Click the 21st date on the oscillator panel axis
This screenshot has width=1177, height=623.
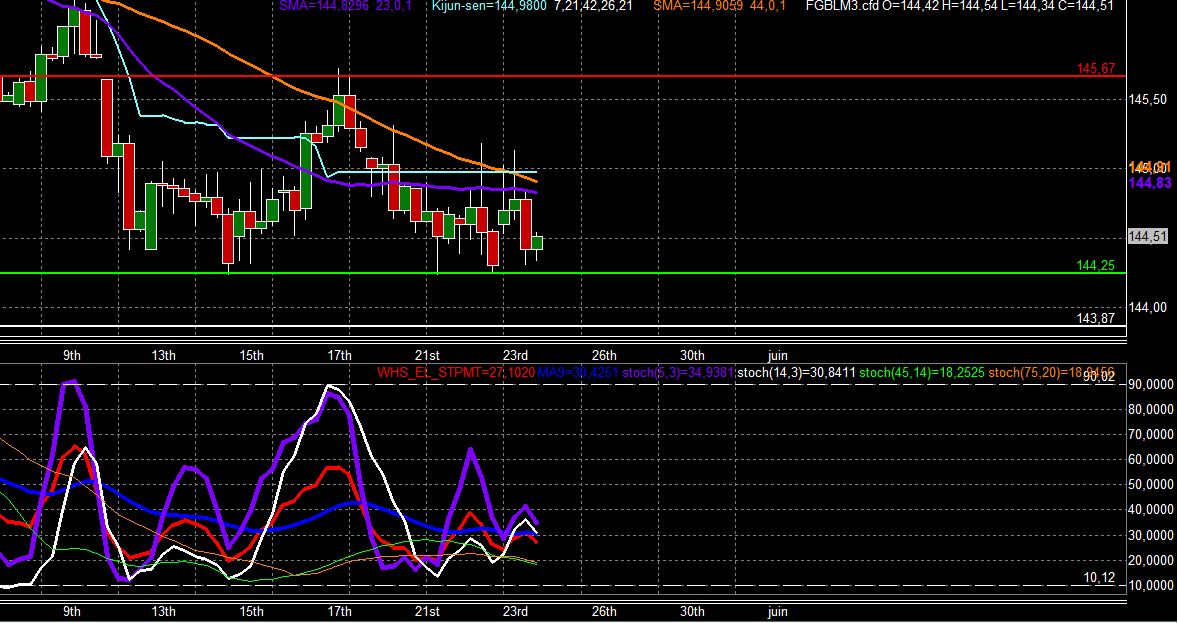427,611
